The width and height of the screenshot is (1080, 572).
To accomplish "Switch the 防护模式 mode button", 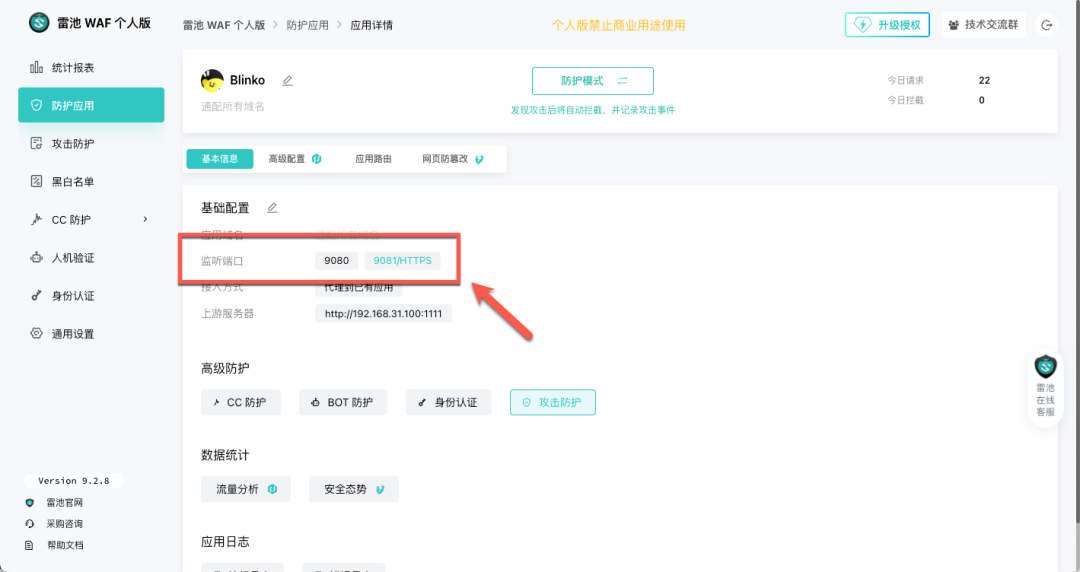I will 592,81.
